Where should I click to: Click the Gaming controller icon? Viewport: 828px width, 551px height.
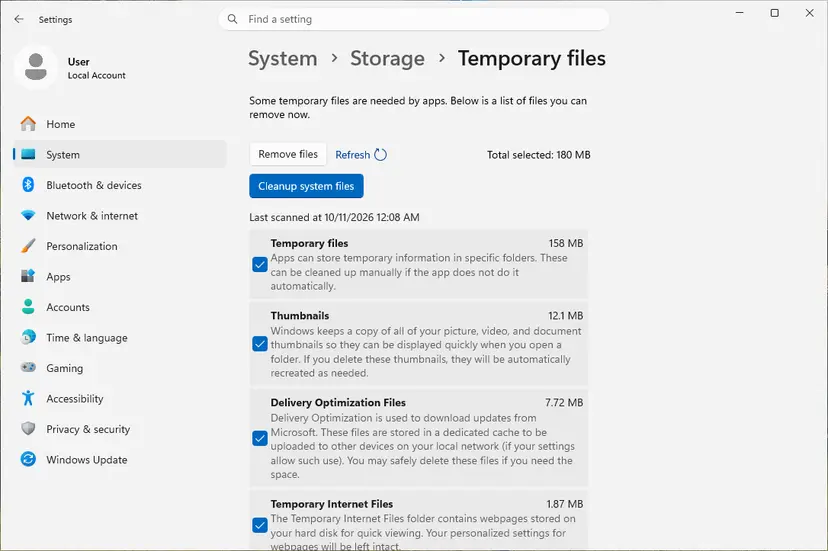(28, 367)
